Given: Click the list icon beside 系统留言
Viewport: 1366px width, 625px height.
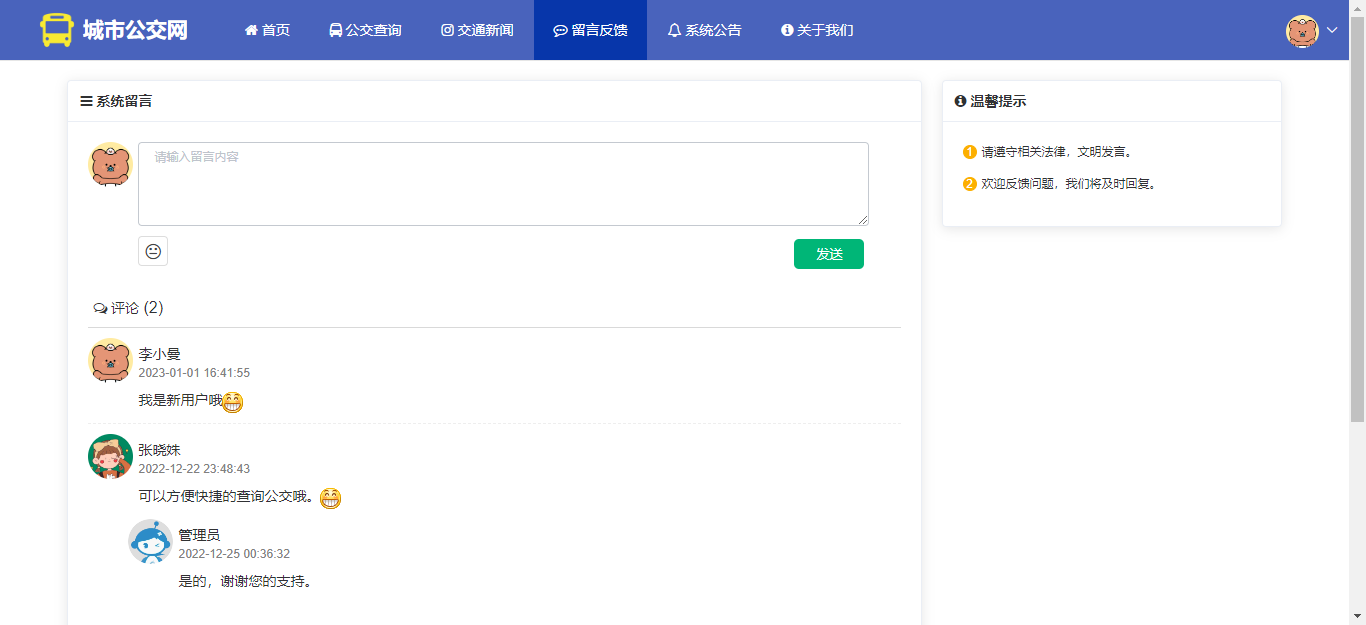Looking at the screenshot, I should point(86,101).
